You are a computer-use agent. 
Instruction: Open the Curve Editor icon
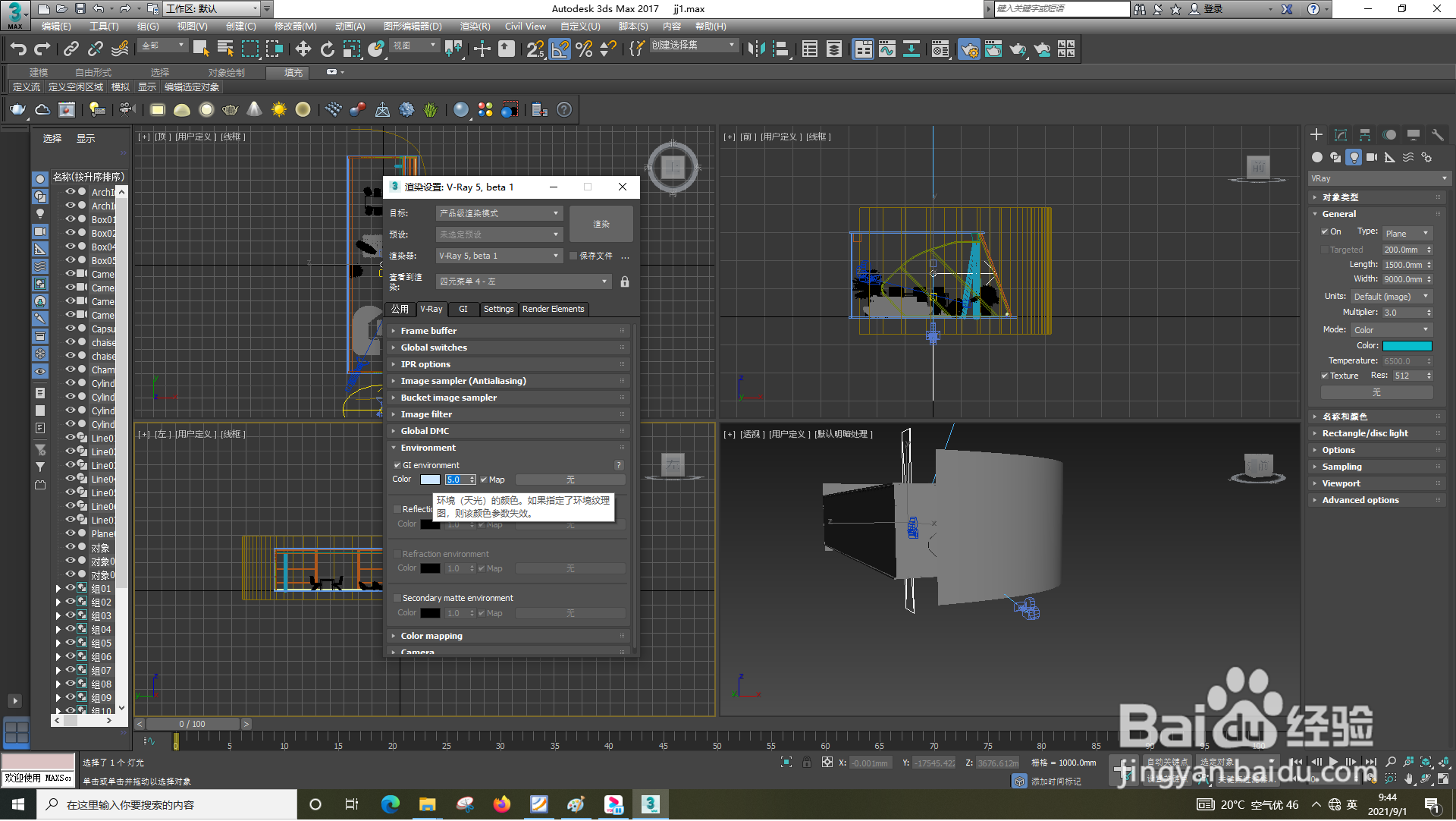click(x=887, y=49)
